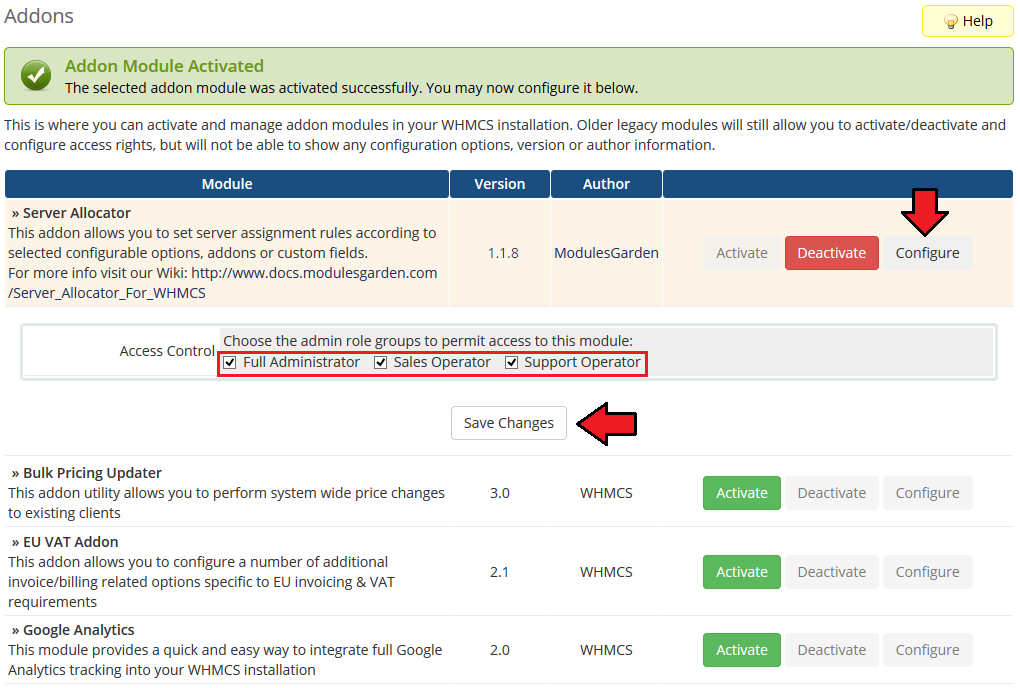Viewport: 1020px width, 688px height.
Task: Click the Full Administrator label text
Action: tap(301, 362)
